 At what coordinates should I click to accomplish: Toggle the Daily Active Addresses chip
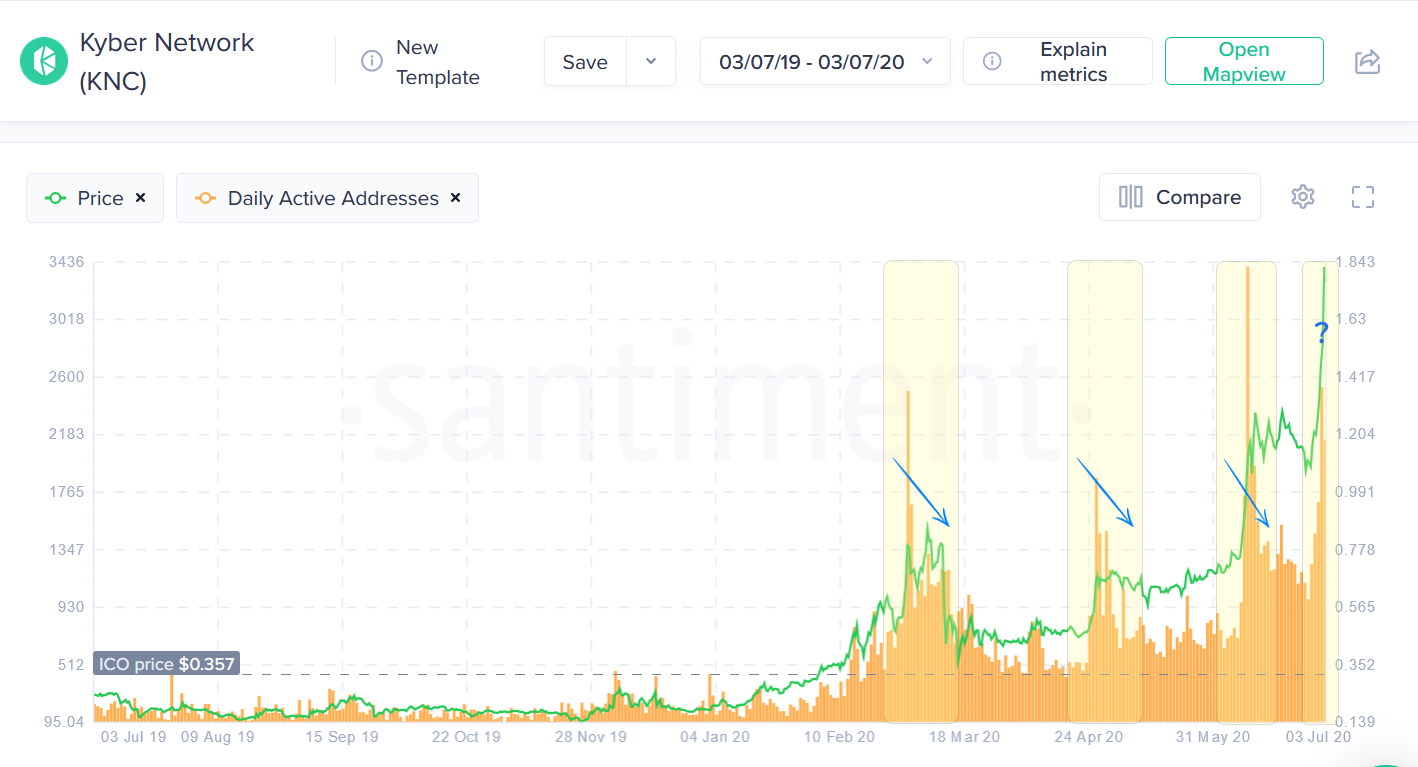point(327,198)
